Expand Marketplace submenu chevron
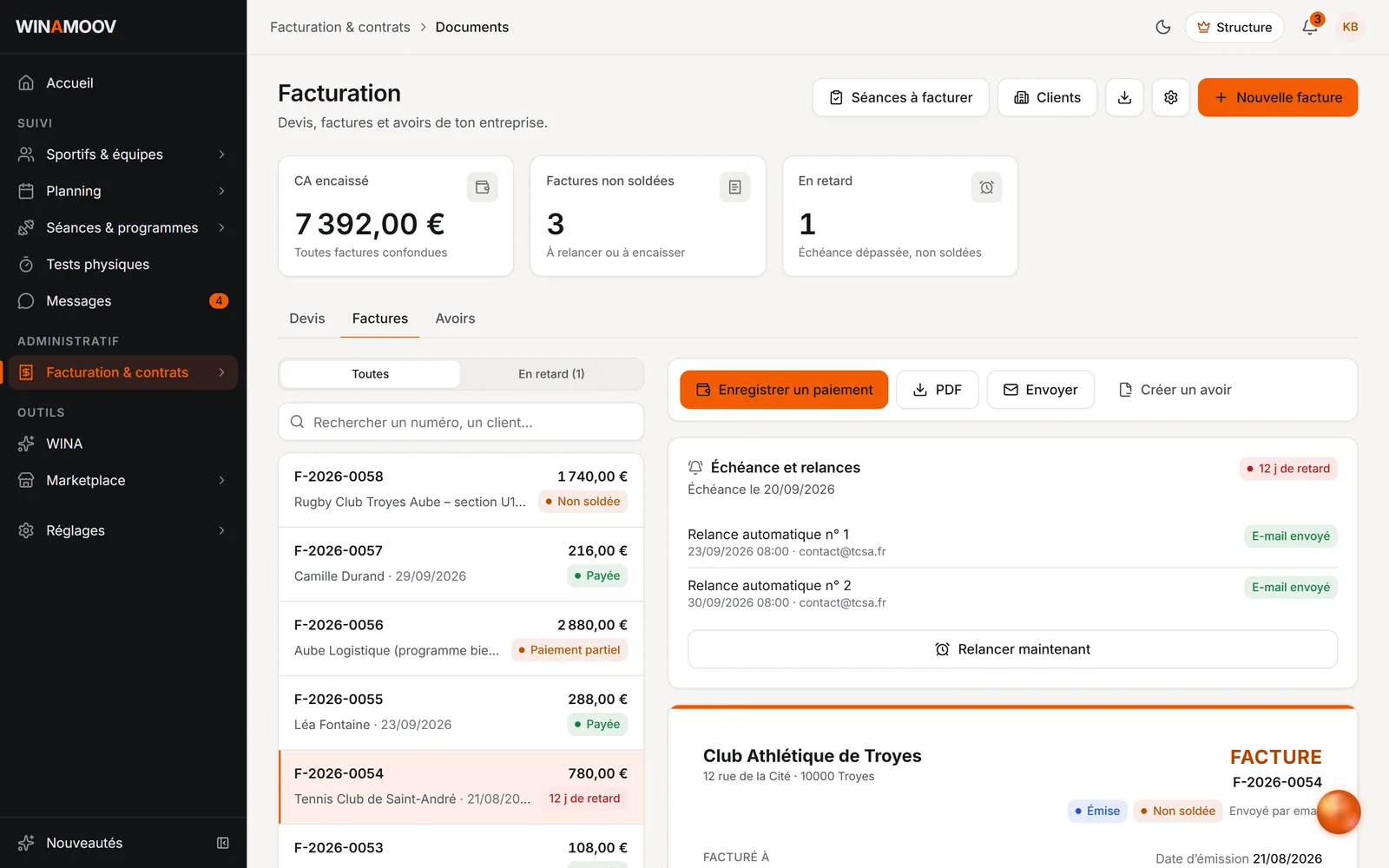The image size is (1389, 868). (x=222, y=480)
